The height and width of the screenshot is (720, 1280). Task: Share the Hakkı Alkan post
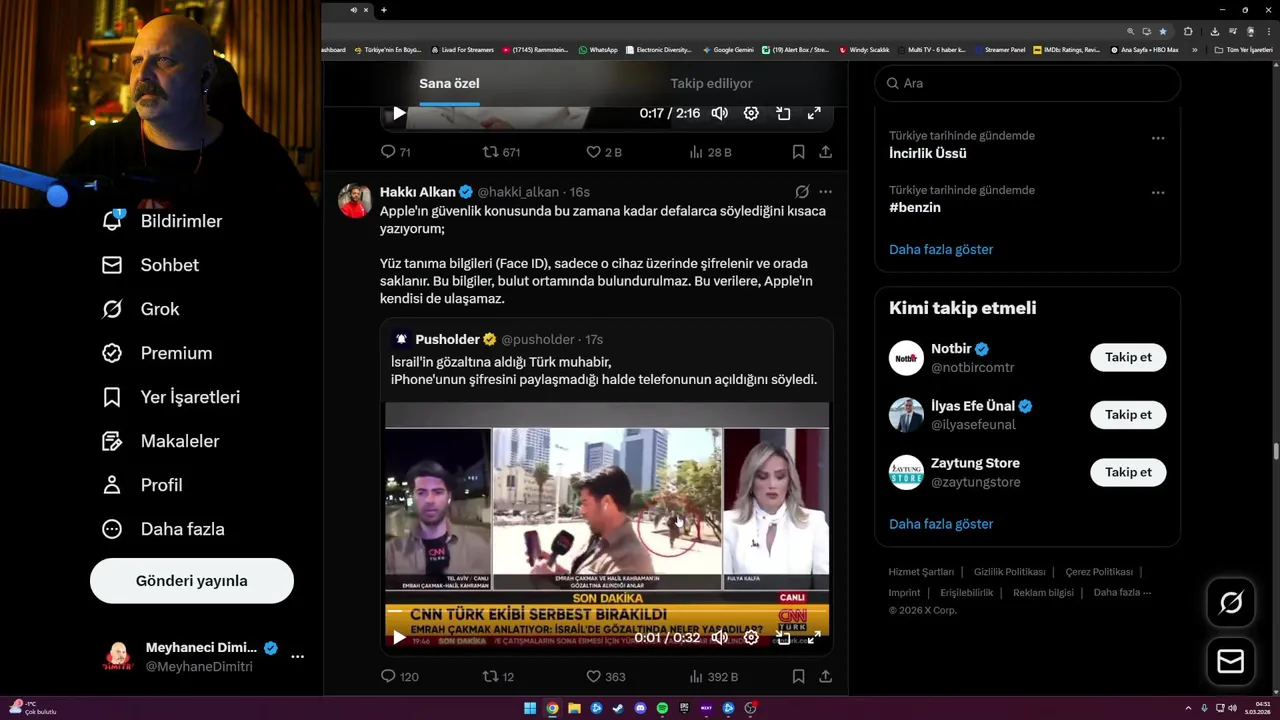click(x=825, y=677)
